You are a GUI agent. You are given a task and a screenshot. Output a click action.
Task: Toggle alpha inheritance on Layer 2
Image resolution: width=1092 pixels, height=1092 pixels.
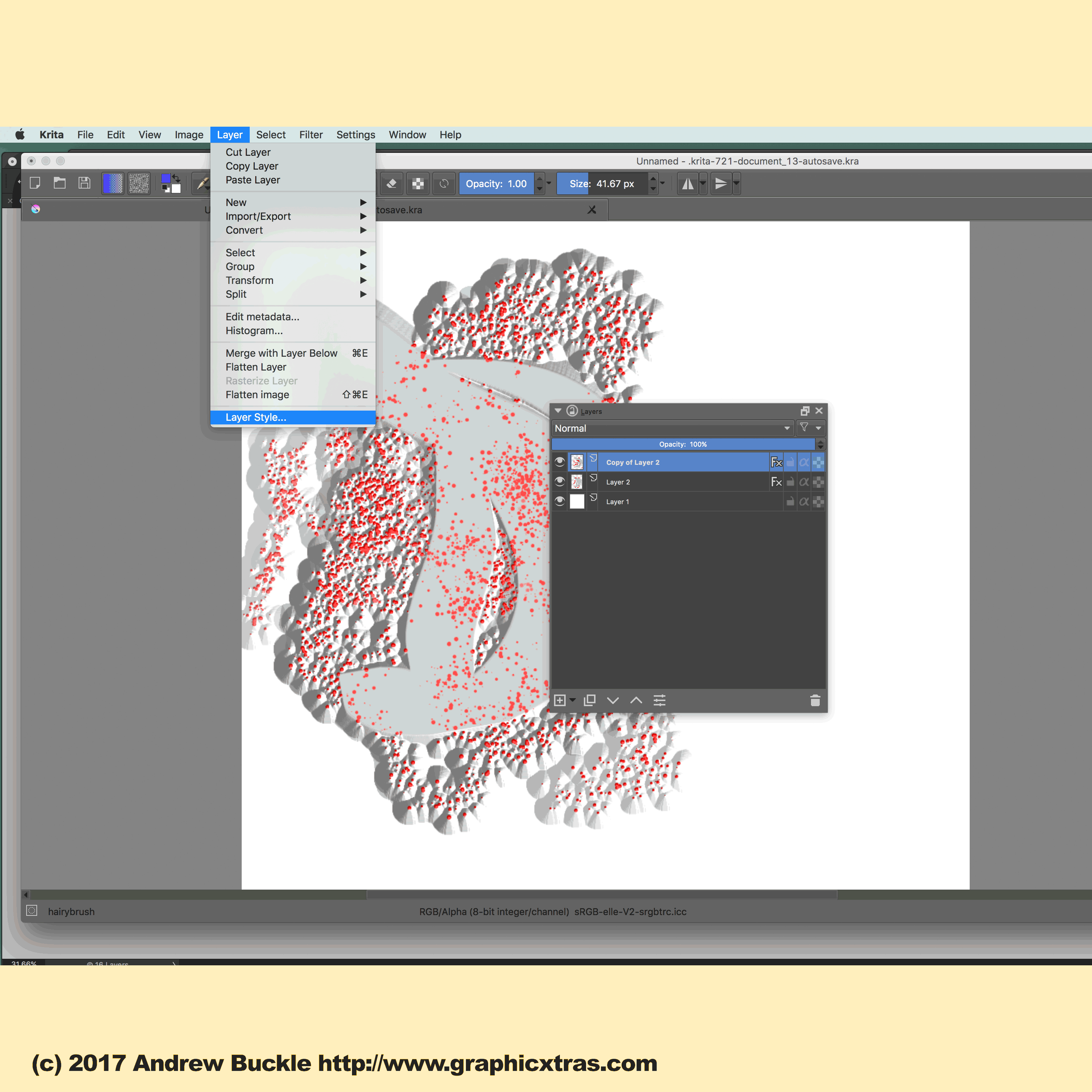(804, 482)
